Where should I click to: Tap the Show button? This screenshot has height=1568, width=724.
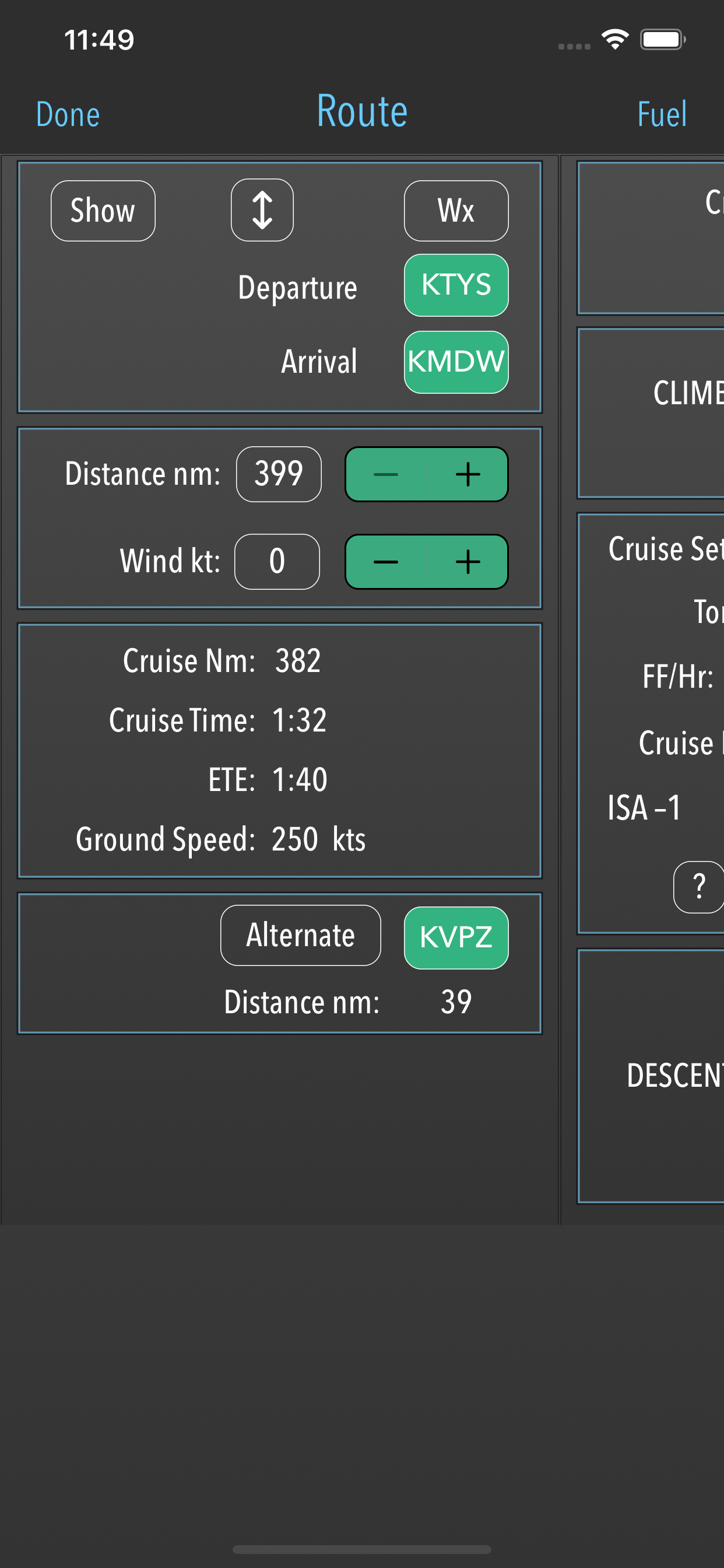point(103,211)
